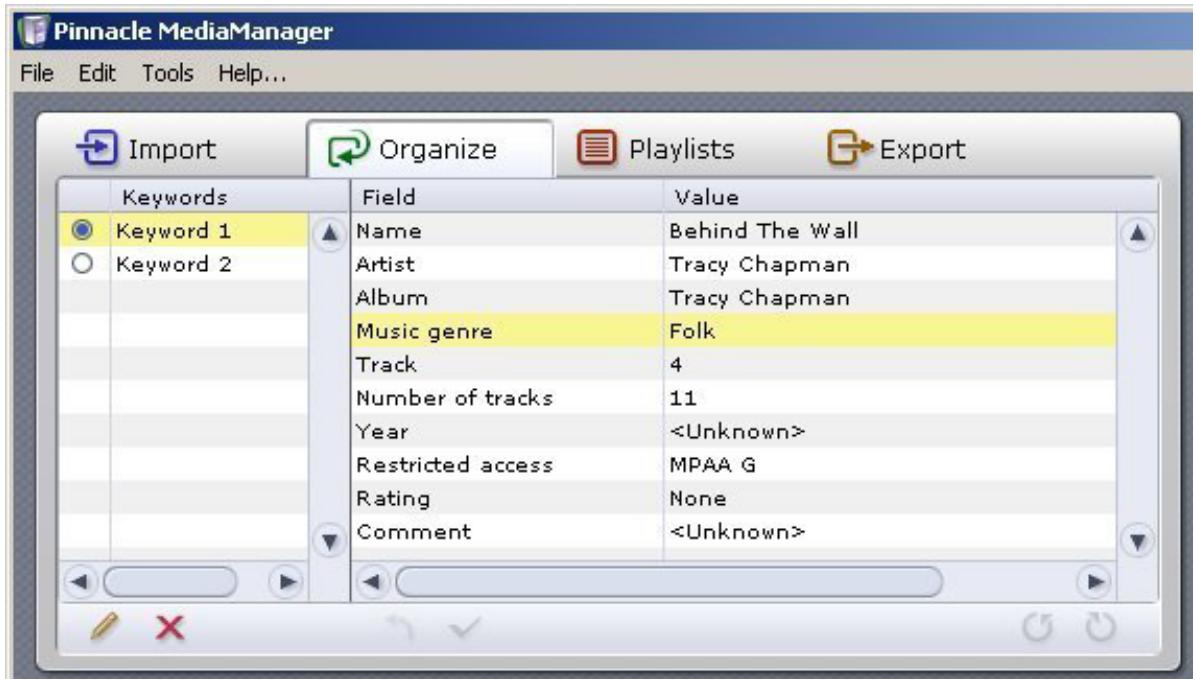Select the Keyword 1 label
This screenshot has width=1196, height=681.
pyautogui.click(x=173, y=230)
